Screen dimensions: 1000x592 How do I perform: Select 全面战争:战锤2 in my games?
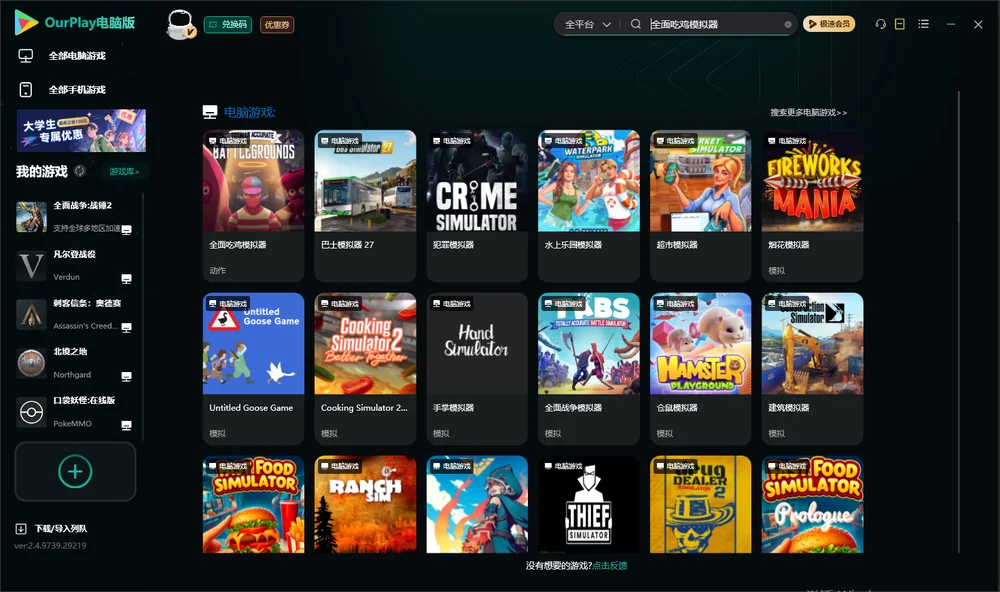coord(75,217)
